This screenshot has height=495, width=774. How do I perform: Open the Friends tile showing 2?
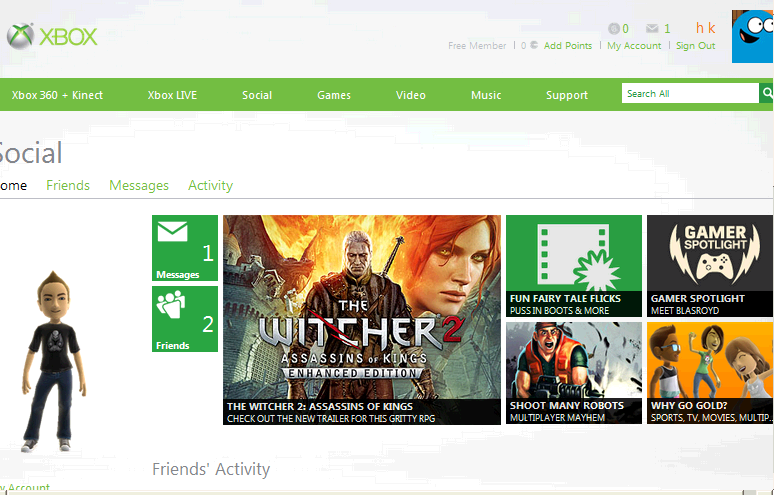[185, 319]
